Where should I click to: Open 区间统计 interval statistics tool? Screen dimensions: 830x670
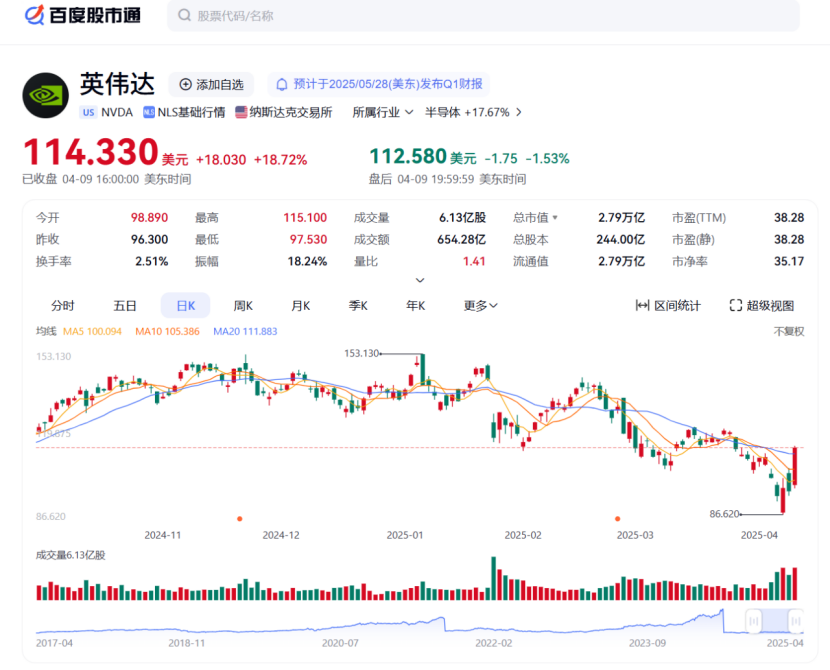tap(668, 305)
